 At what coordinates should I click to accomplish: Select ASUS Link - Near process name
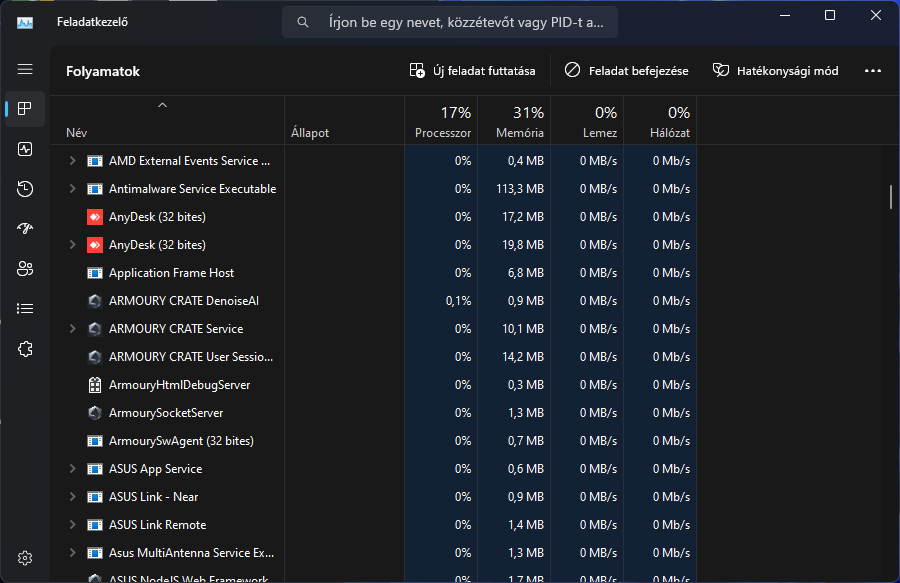coord(153,497)
